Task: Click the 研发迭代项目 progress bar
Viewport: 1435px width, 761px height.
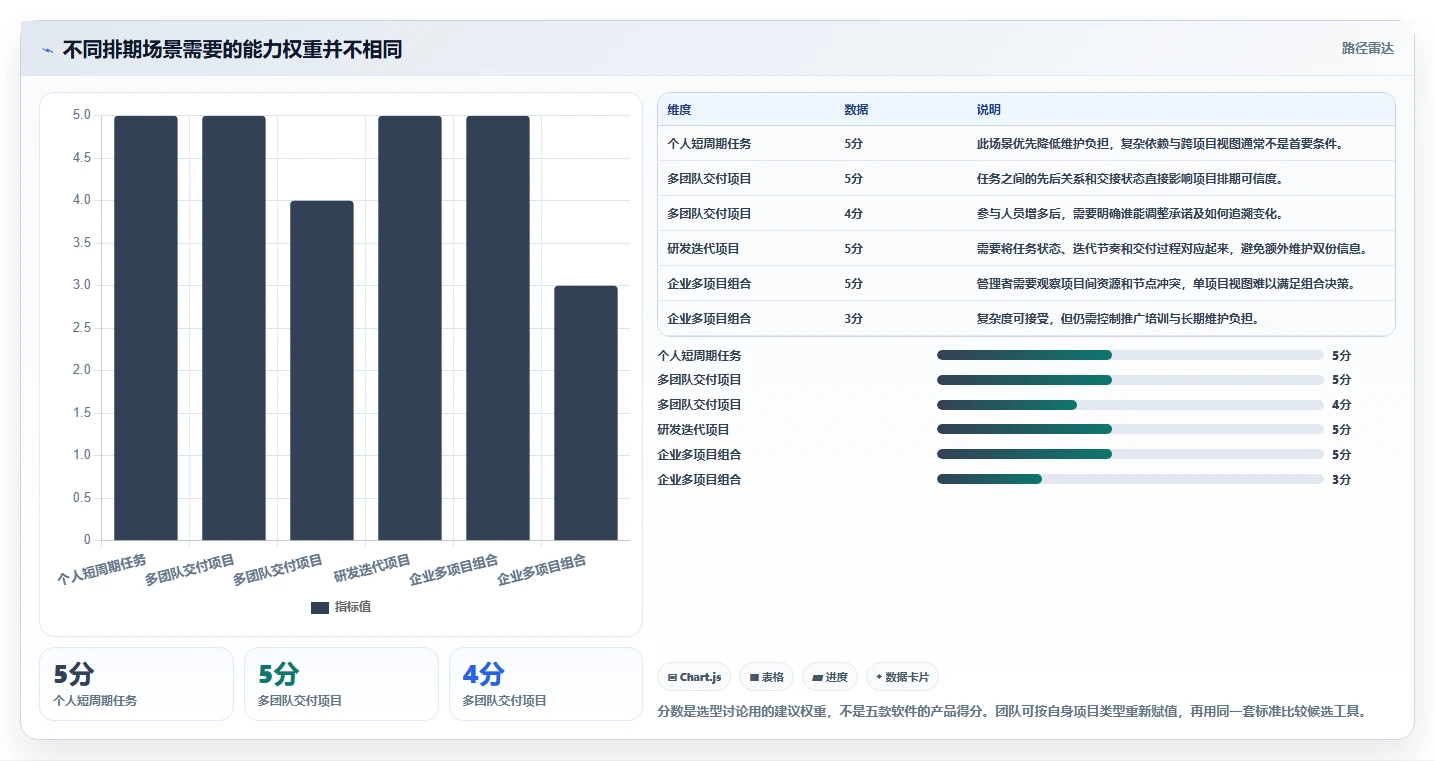Action: point(1130,430)
